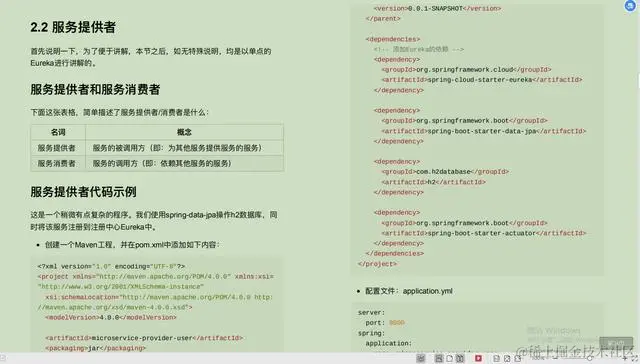Screen dimensions: 640x364
Task: Click the groupId com.h2database line
Action: (x=445, y=172)
